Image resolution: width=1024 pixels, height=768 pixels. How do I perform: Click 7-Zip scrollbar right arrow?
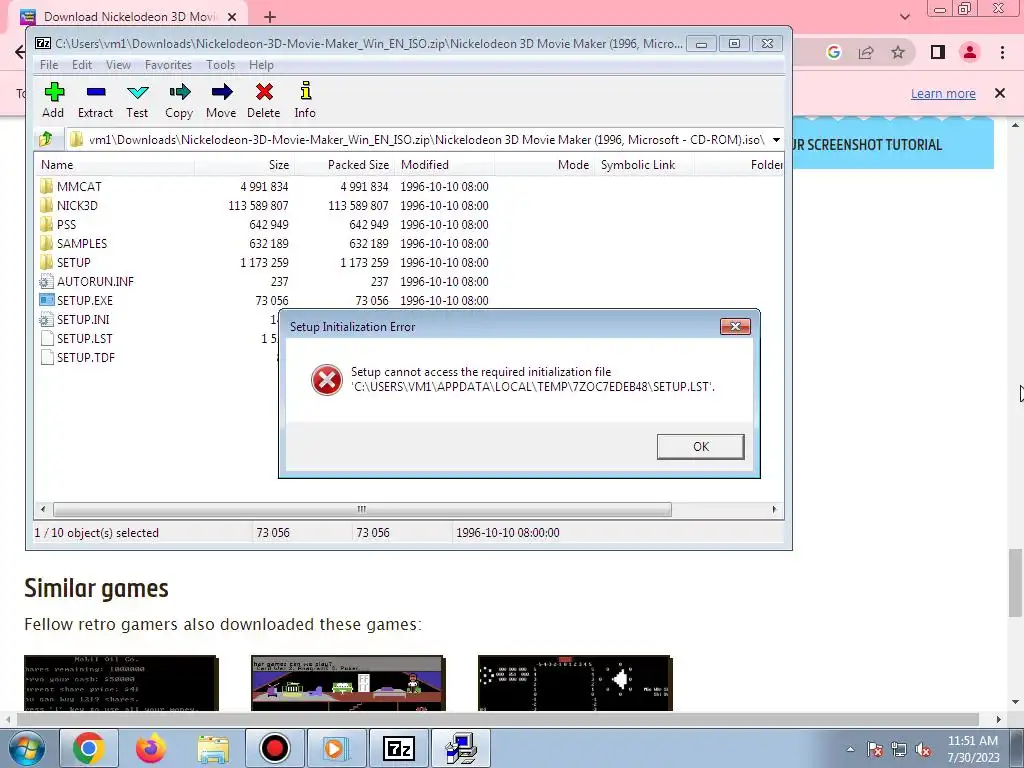775,509
